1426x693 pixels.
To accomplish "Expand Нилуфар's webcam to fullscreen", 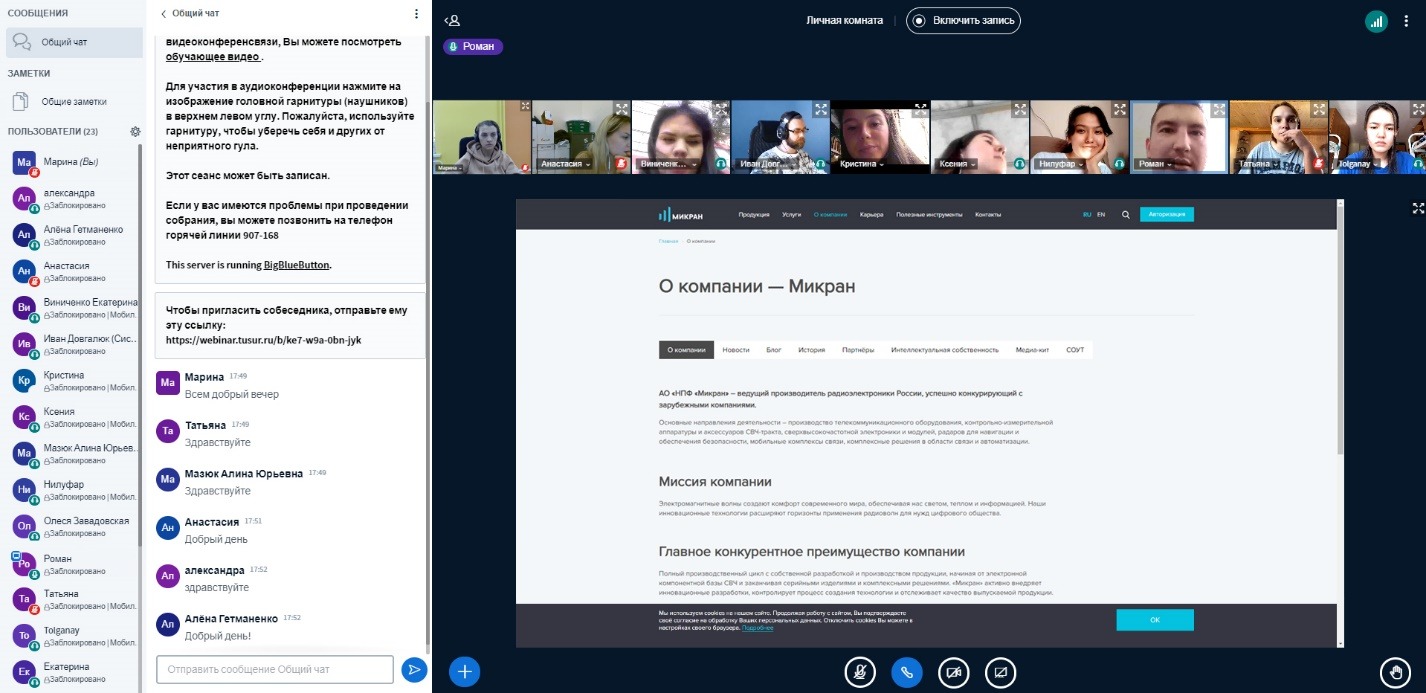I will pos(1120,109).
